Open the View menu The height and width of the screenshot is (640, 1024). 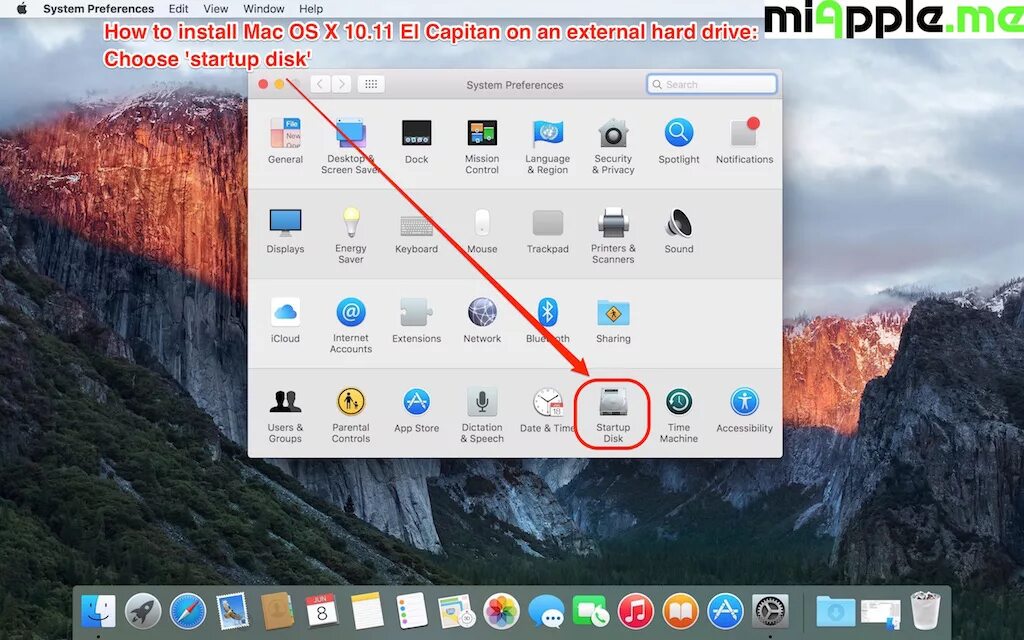216,8
